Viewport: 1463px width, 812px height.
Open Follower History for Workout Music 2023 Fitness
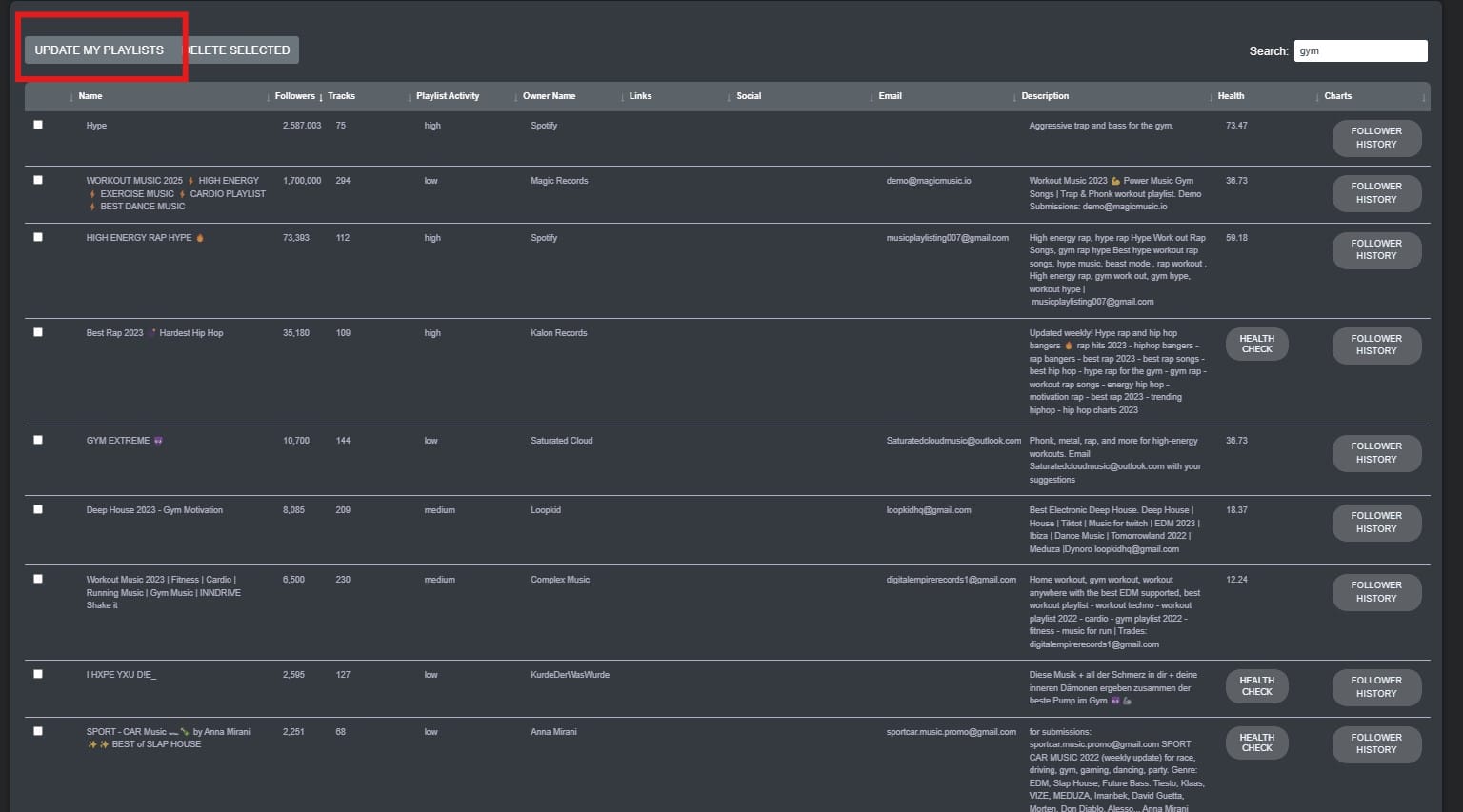[x=1376, y=592]
